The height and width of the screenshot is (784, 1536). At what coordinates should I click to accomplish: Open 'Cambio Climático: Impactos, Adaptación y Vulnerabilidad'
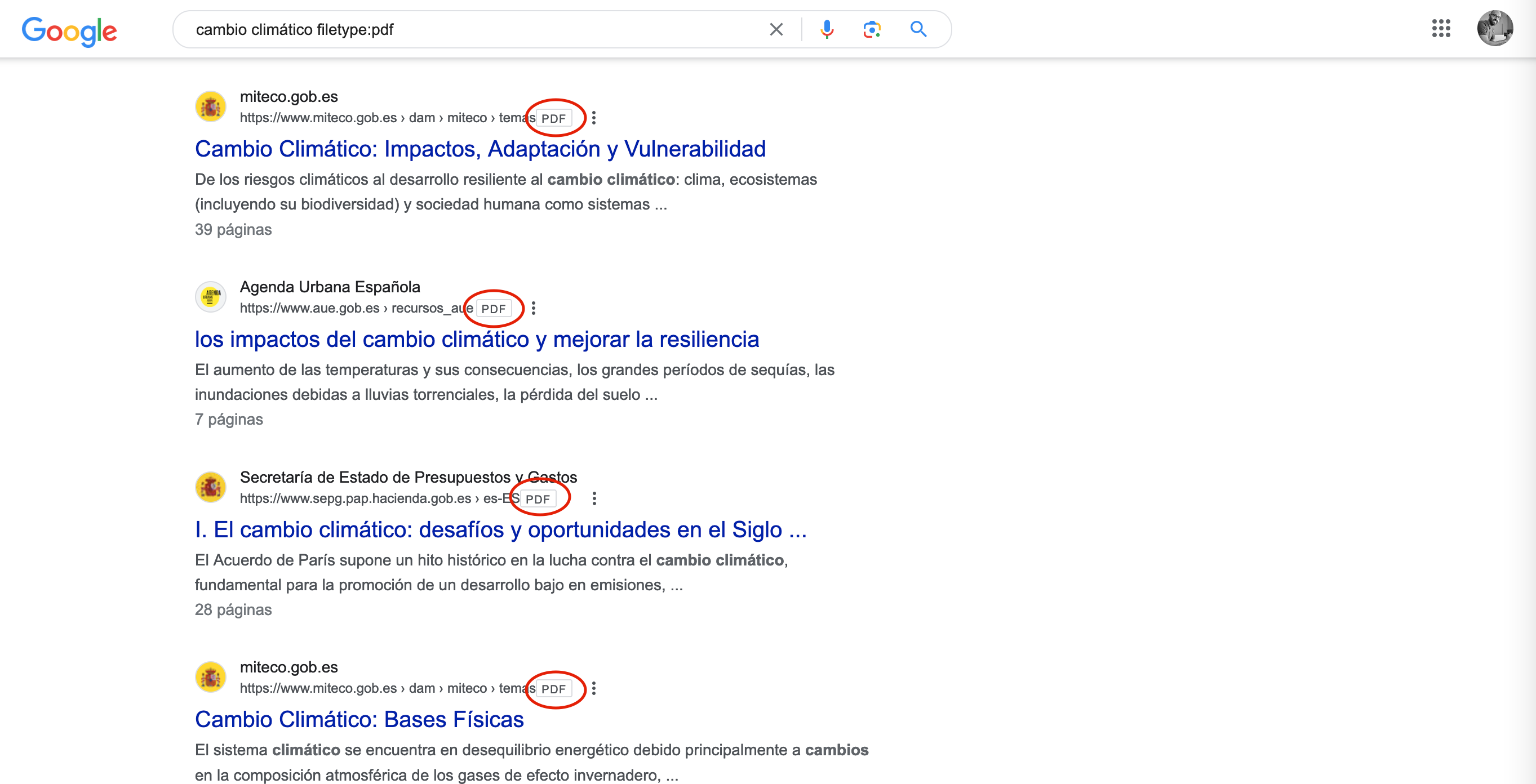pos(480,149)
